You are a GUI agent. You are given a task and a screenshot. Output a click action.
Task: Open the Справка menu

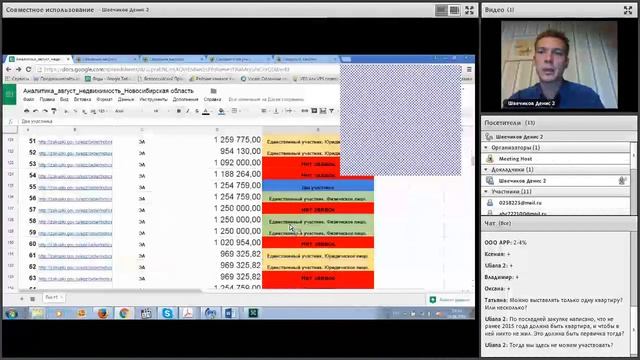click(212, 99)
